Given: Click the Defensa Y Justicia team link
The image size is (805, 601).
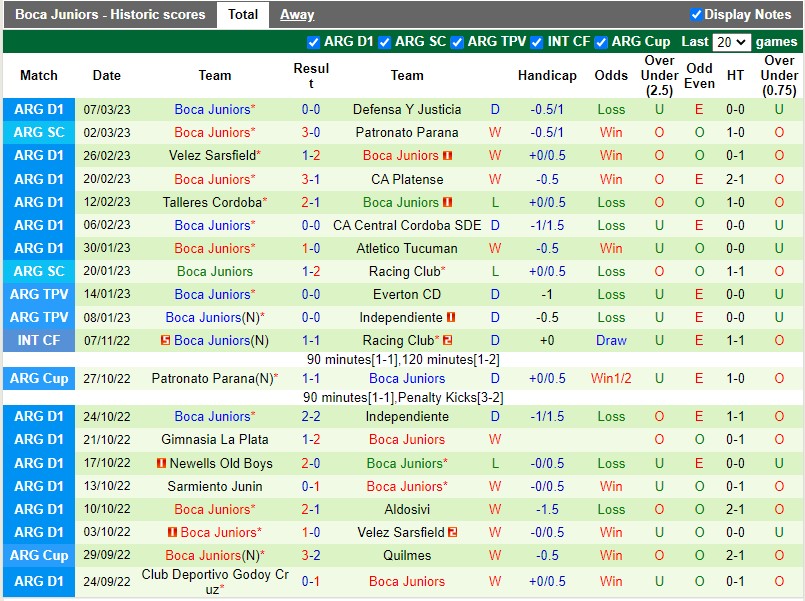Looking at the screenshot, I should pyautogui.click(x=407, y=109).
